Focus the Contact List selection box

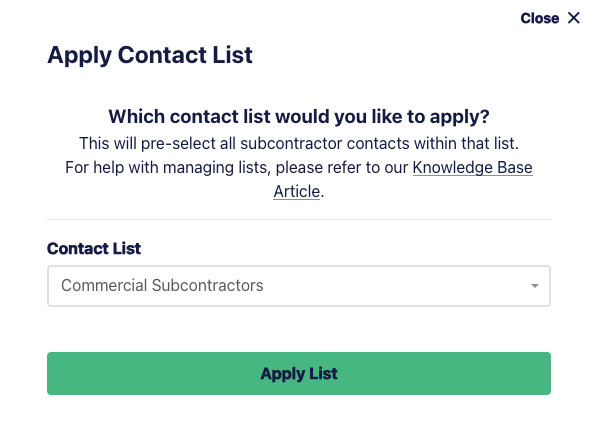pos(299,286)
